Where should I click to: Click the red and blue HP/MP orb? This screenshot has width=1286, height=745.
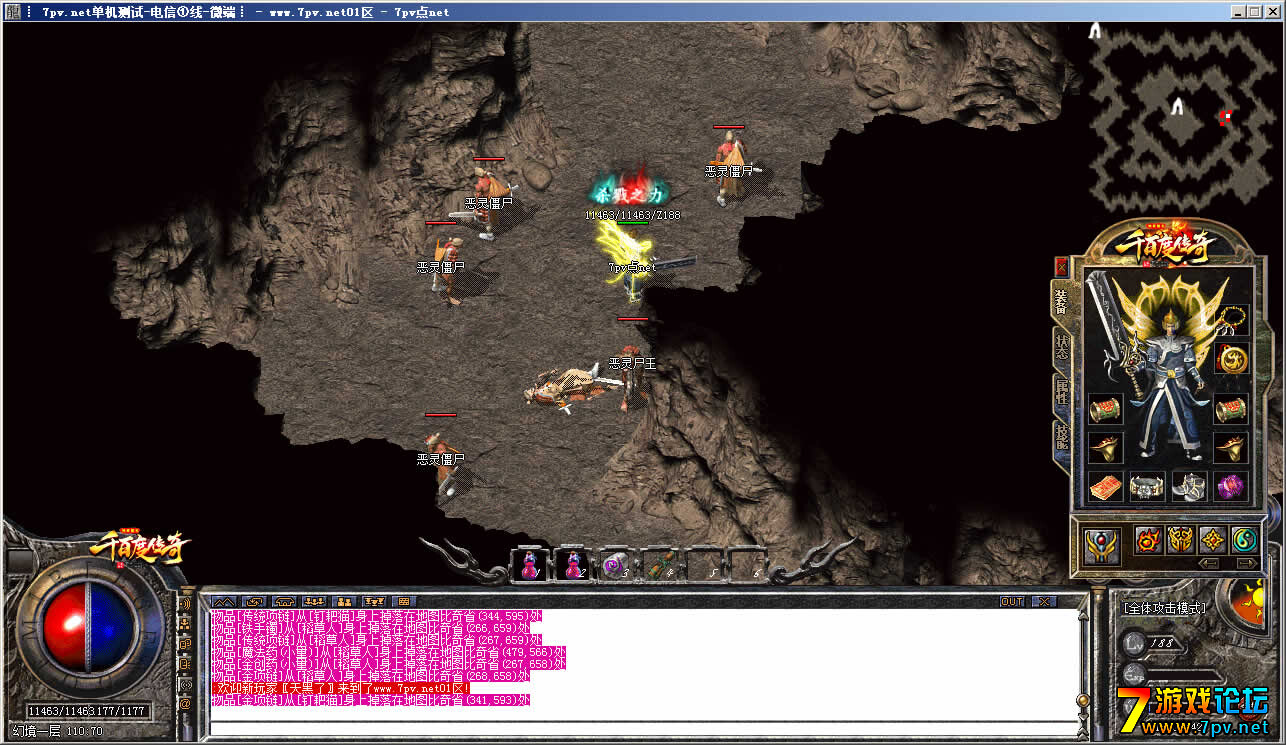point(88,628)
